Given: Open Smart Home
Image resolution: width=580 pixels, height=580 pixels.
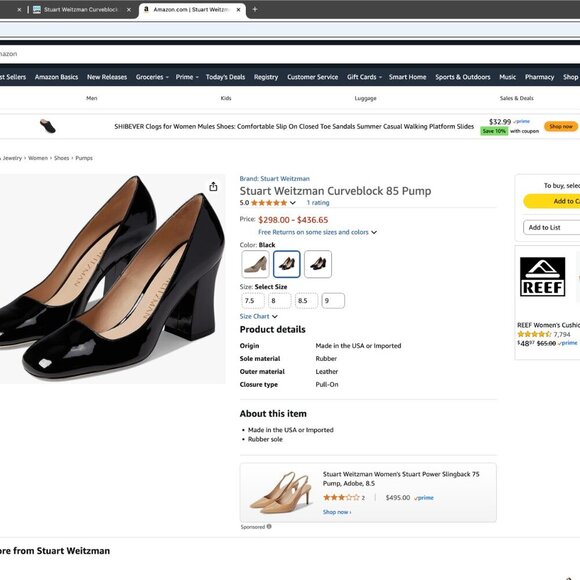Looking at the screenshot, I should [407, 77].
